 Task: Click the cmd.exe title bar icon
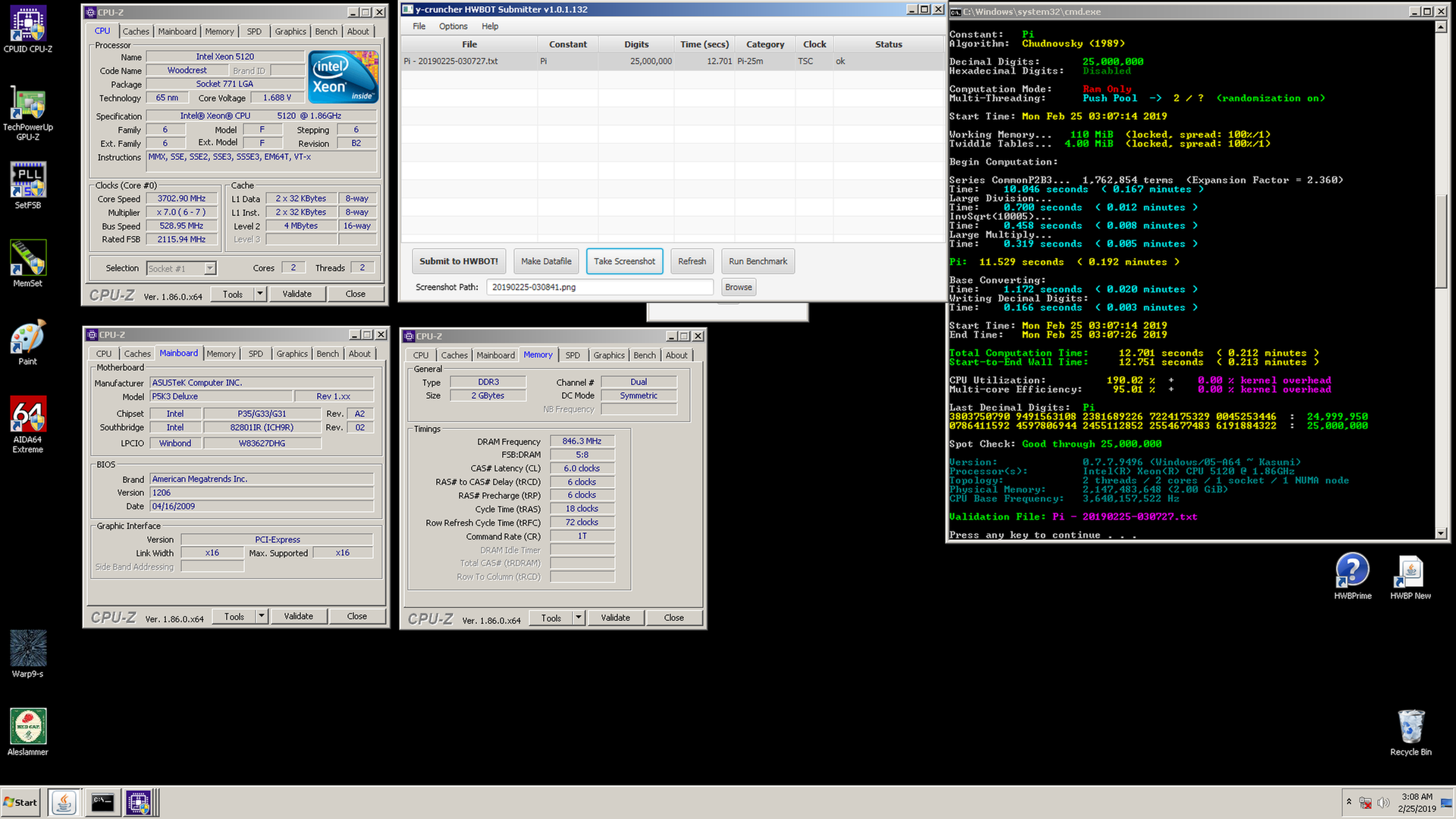pyautogui.click(x=956, y=11)
